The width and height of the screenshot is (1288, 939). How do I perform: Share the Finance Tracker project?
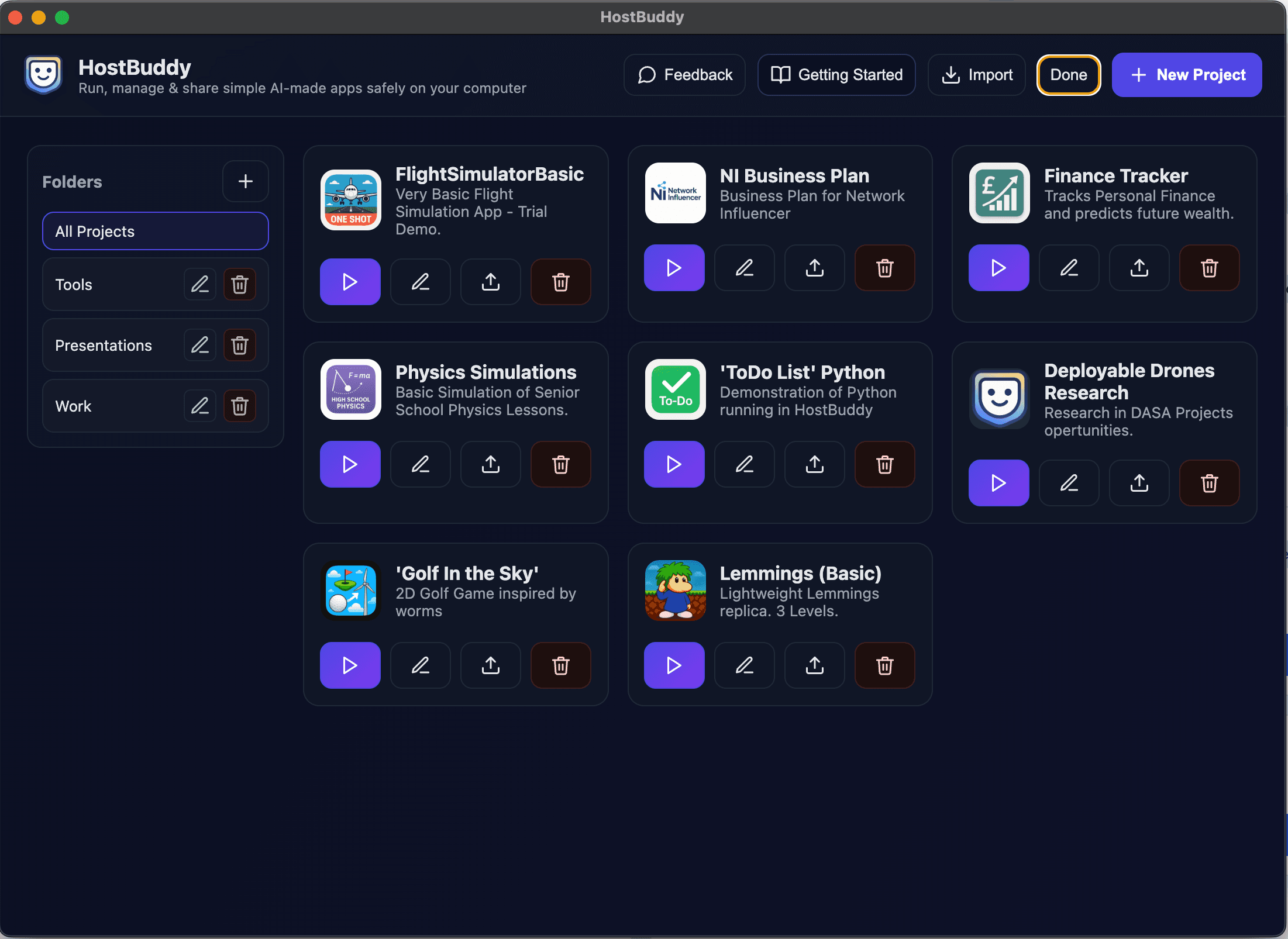click(1139, 268)
